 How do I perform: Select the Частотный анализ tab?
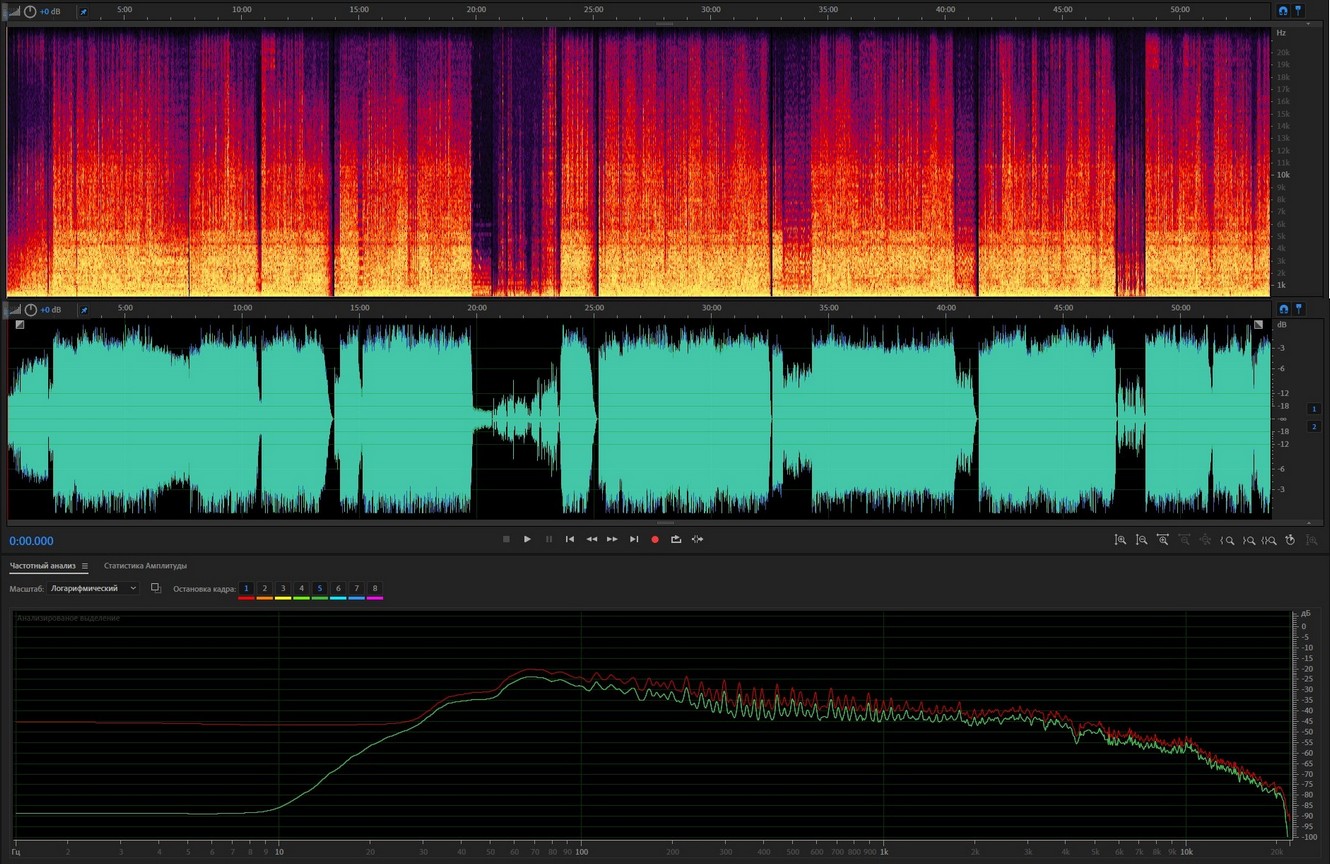(42, 566)
